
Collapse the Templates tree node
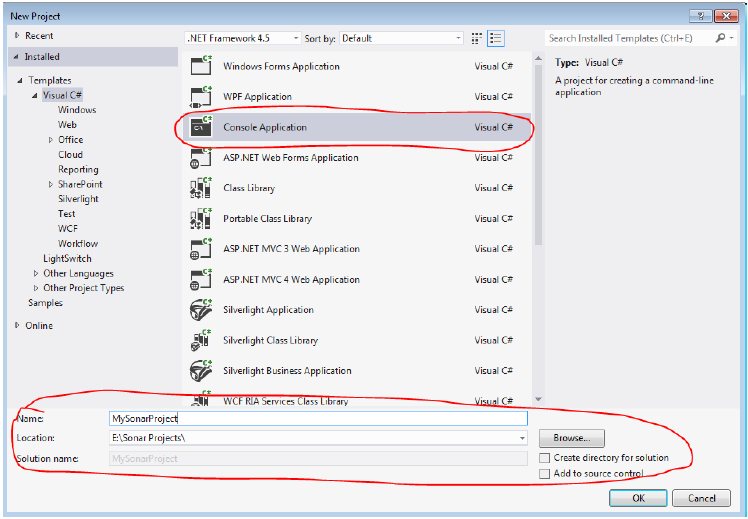point(20,80)
